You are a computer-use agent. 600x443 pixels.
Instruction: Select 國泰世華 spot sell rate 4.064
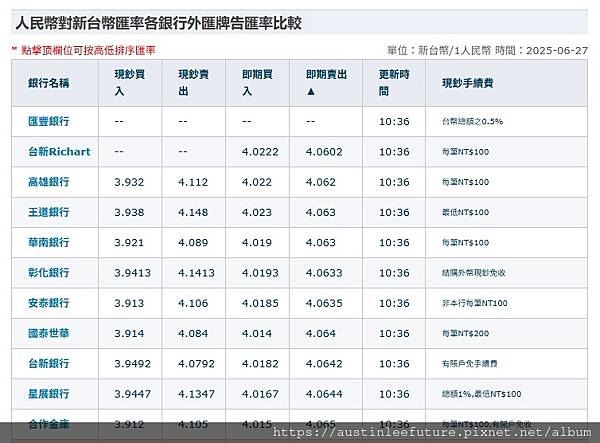(x=321, y=333)
